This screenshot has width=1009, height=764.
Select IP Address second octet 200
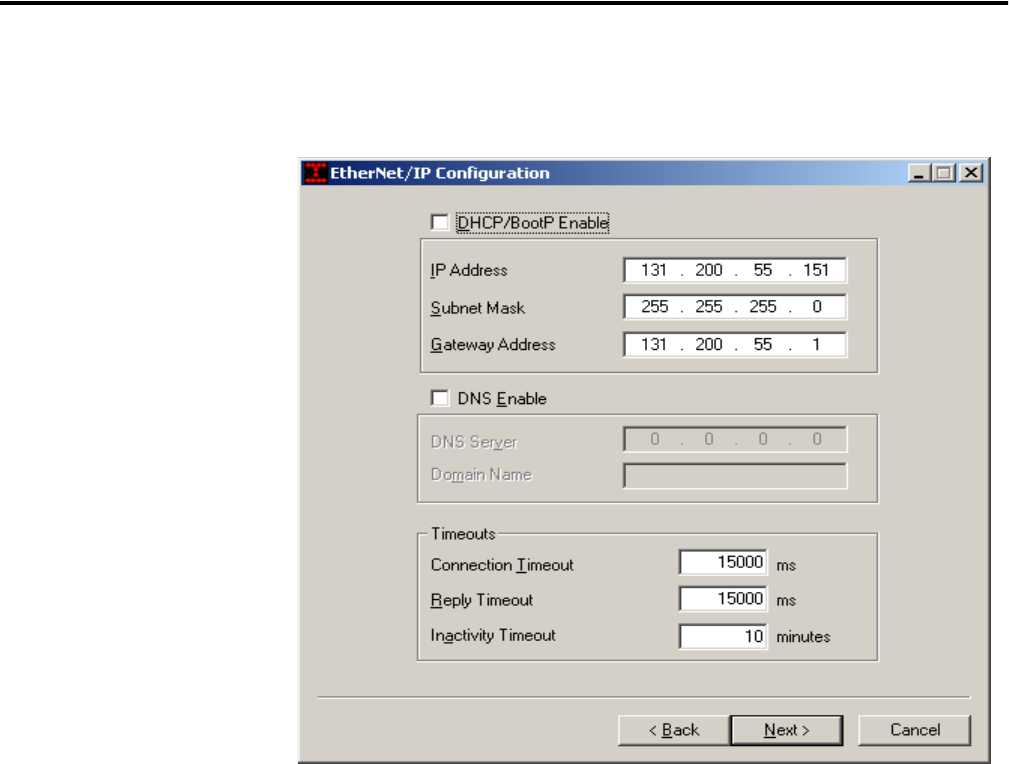pos(708,270)
